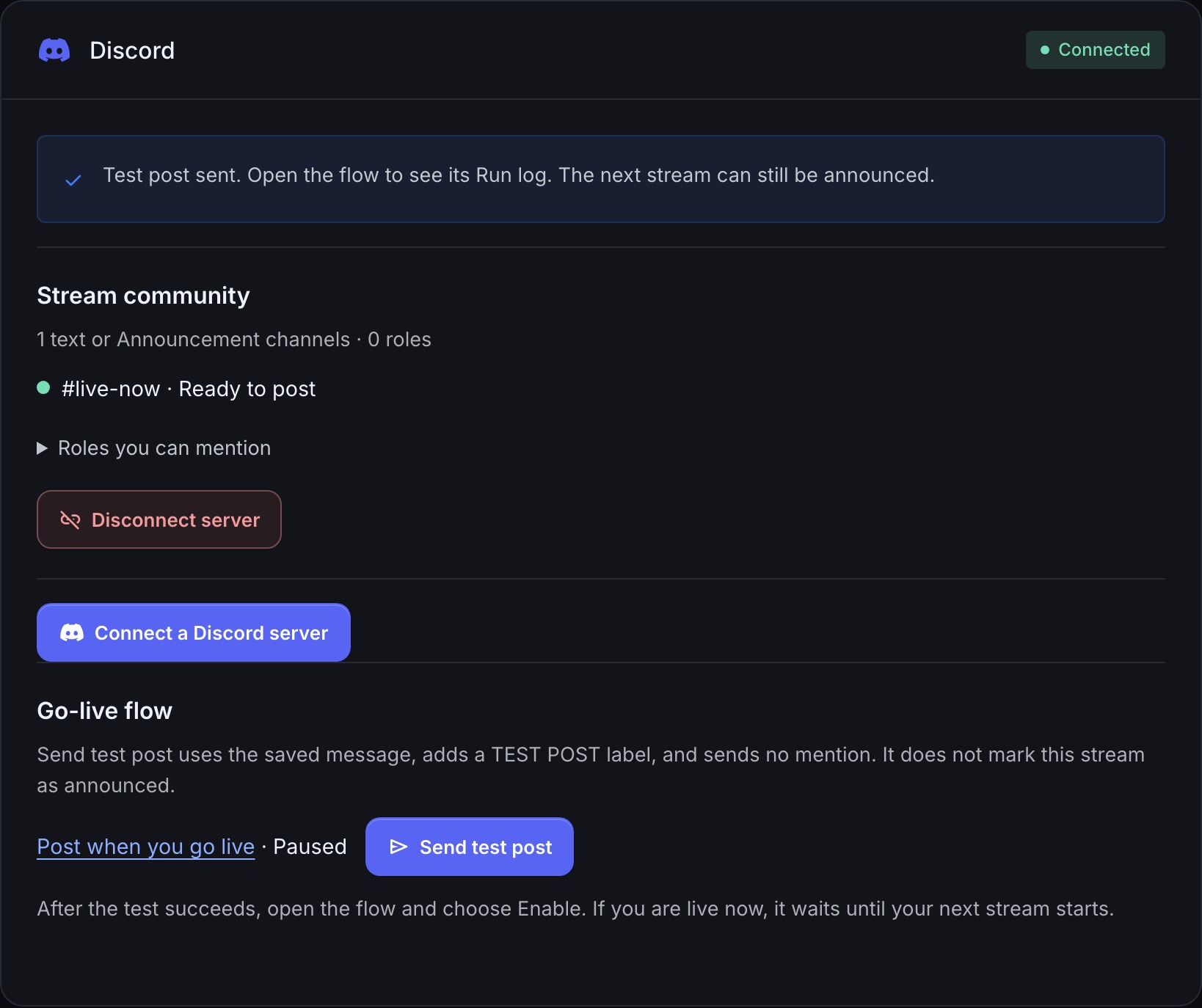Viewport: 1202px width, 1008px height.
Task: Click the broken-link icon on Disconnect server
Action: tap(70, 520)
